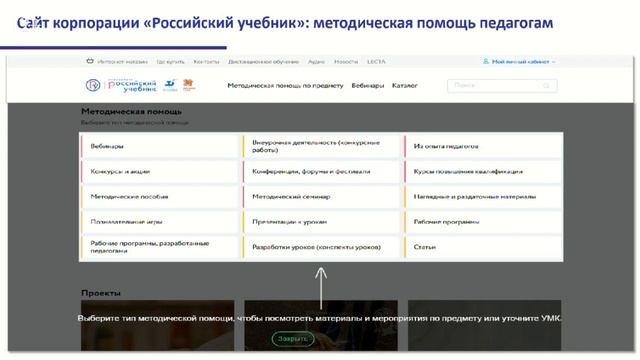The height and width of the screenshot is (360, 640).
Task: Select Разработки уроков (конспекты уроков) tile
Action: pyautogui.click(x=322, y=247)
